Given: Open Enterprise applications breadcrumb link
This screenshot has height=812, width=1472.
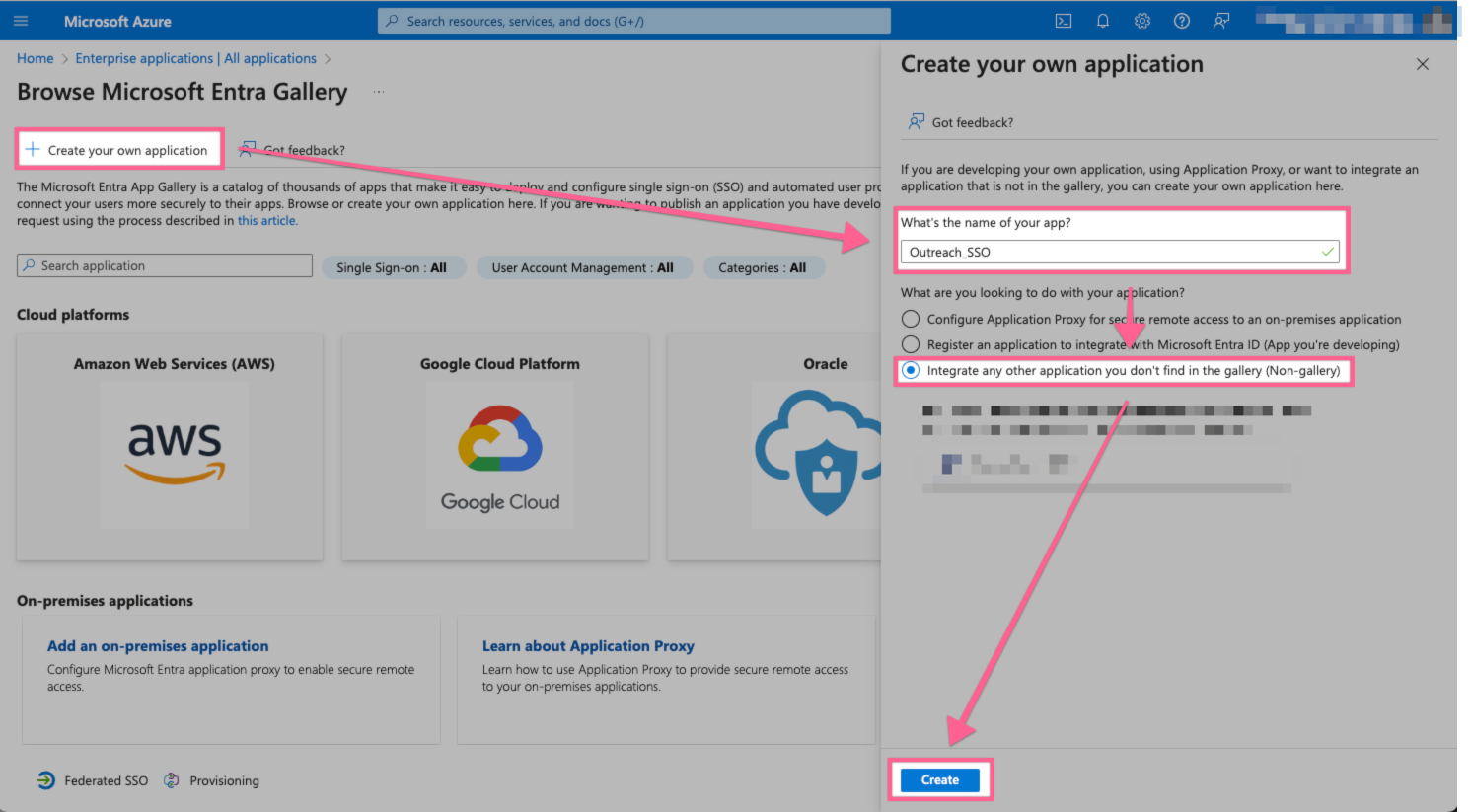Looking at the screenshot, I should 196,58.
